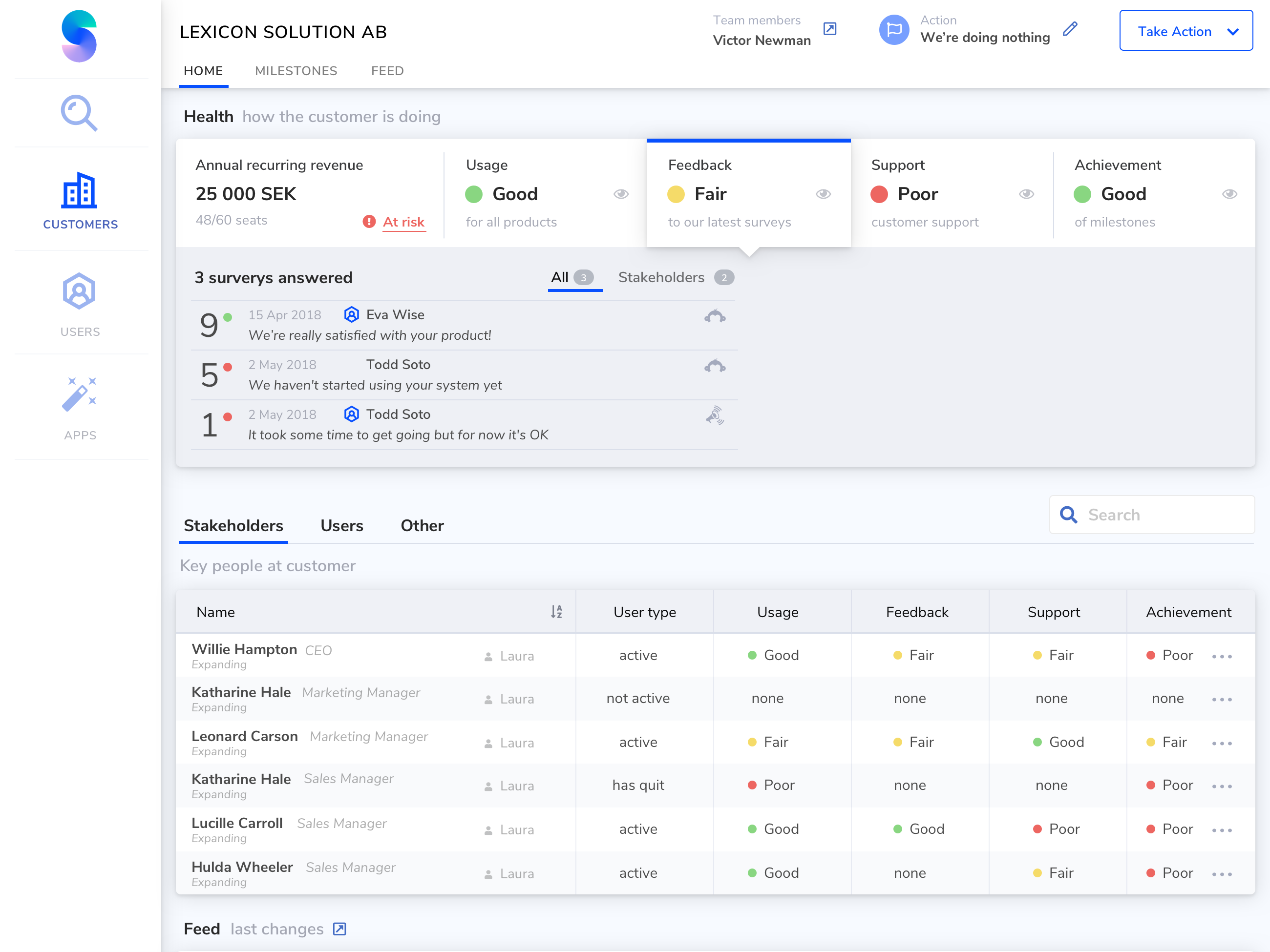Click the red Poor status dot on Support
This screenshot has height=952, width=1270.
click(878, 194)
